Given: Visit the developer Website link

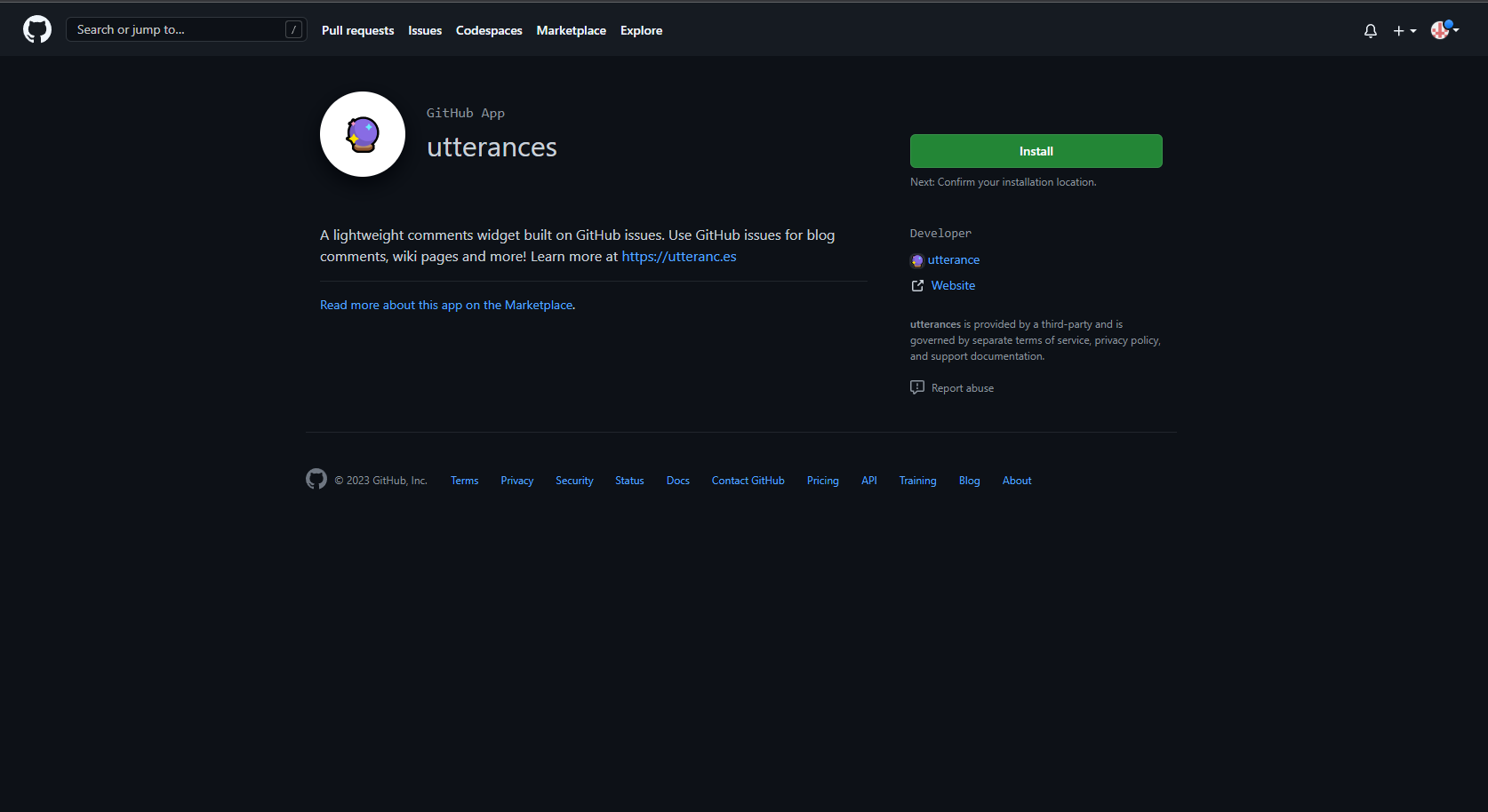Looking at the screenshot, I should [x=953, y=285].
